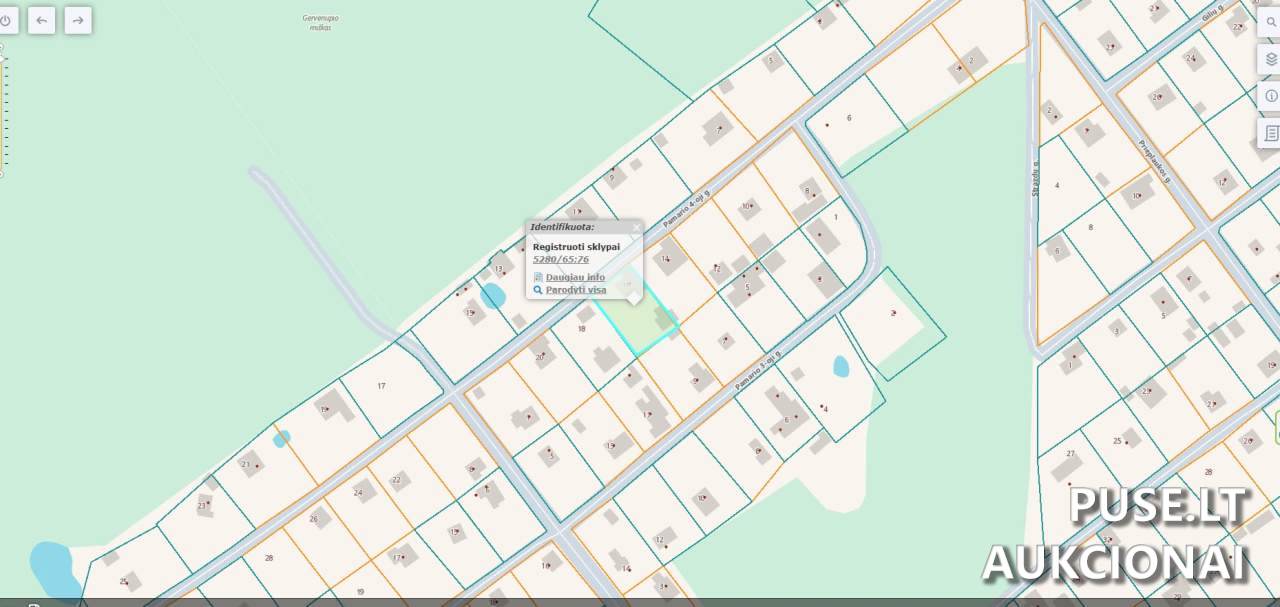Close the Identifikuota popup
Screen dimensions: 1280x607
(x=636, y=228)
